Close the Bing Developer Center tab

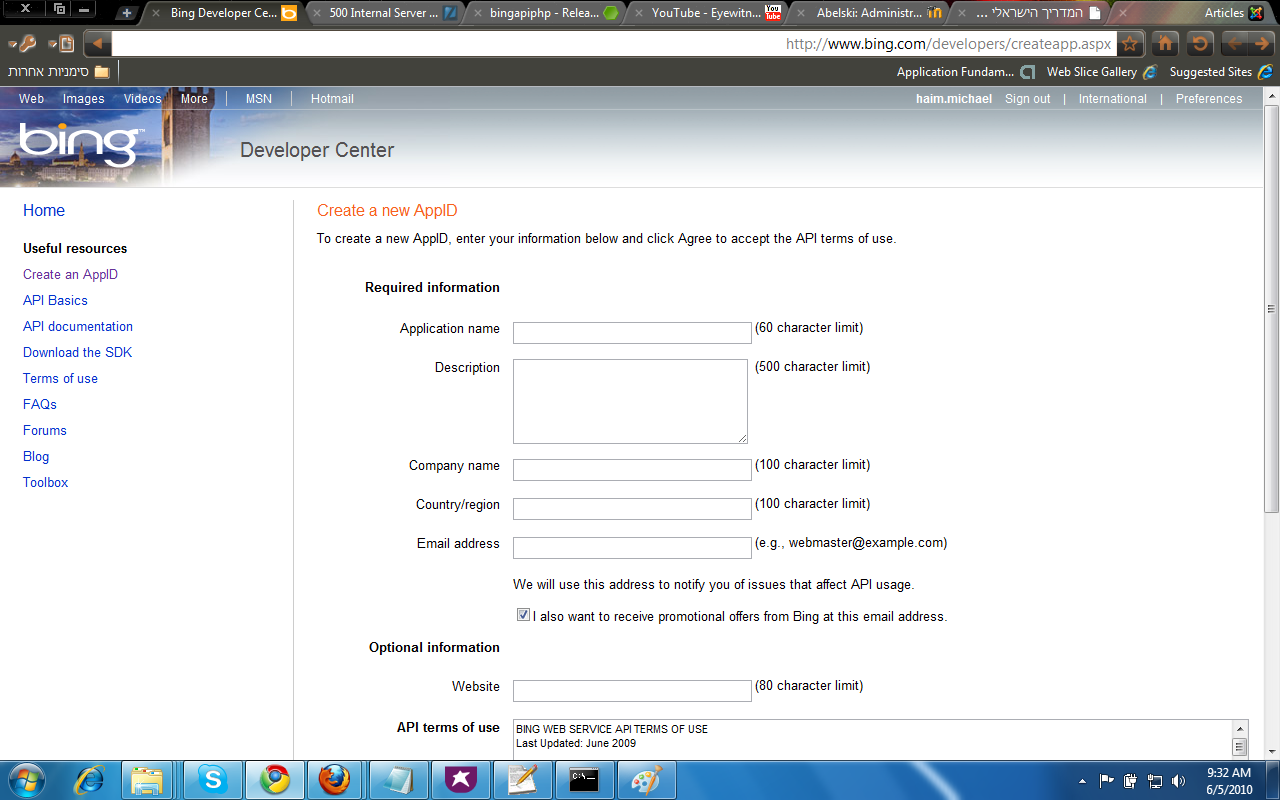pos(156,13)
